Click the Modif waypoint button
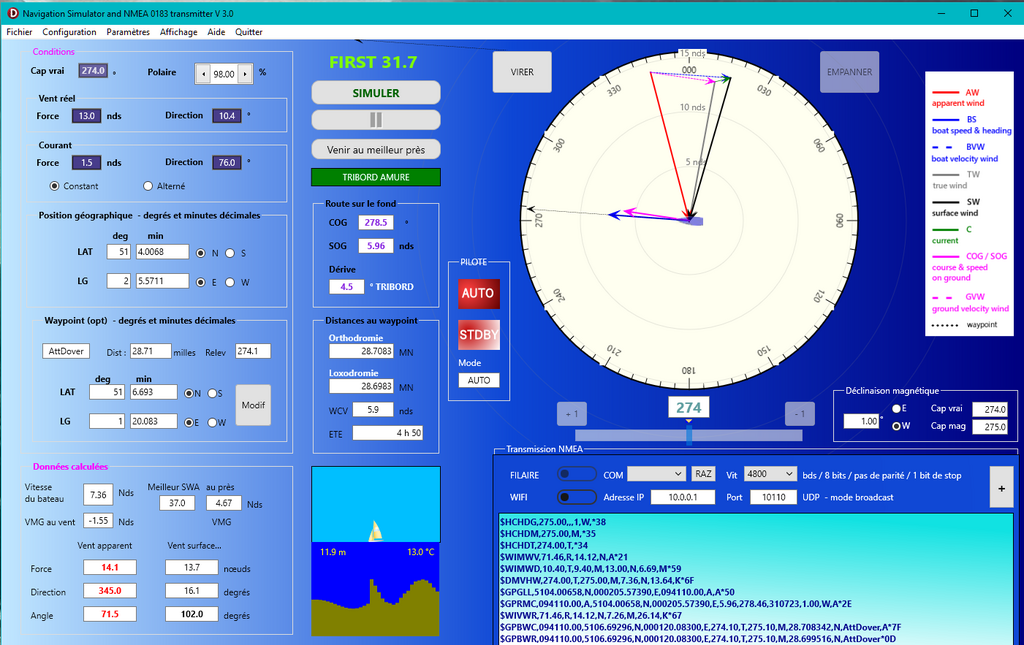1024x645 pixels. click(x=253, y=405)
